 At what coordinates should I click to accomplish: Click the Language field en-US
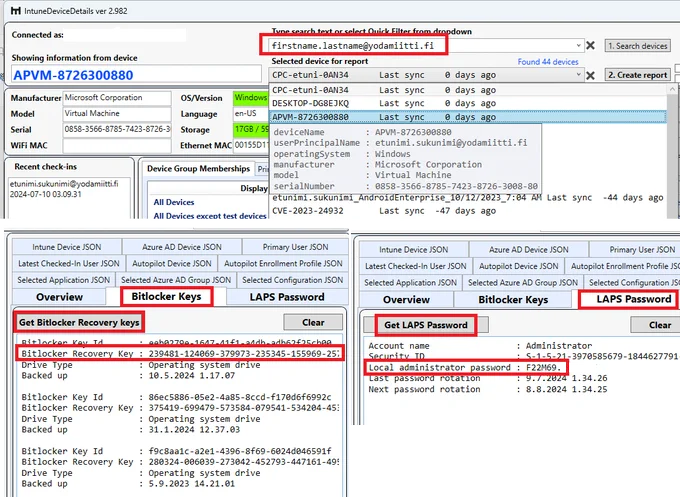(x=251, y=114)
